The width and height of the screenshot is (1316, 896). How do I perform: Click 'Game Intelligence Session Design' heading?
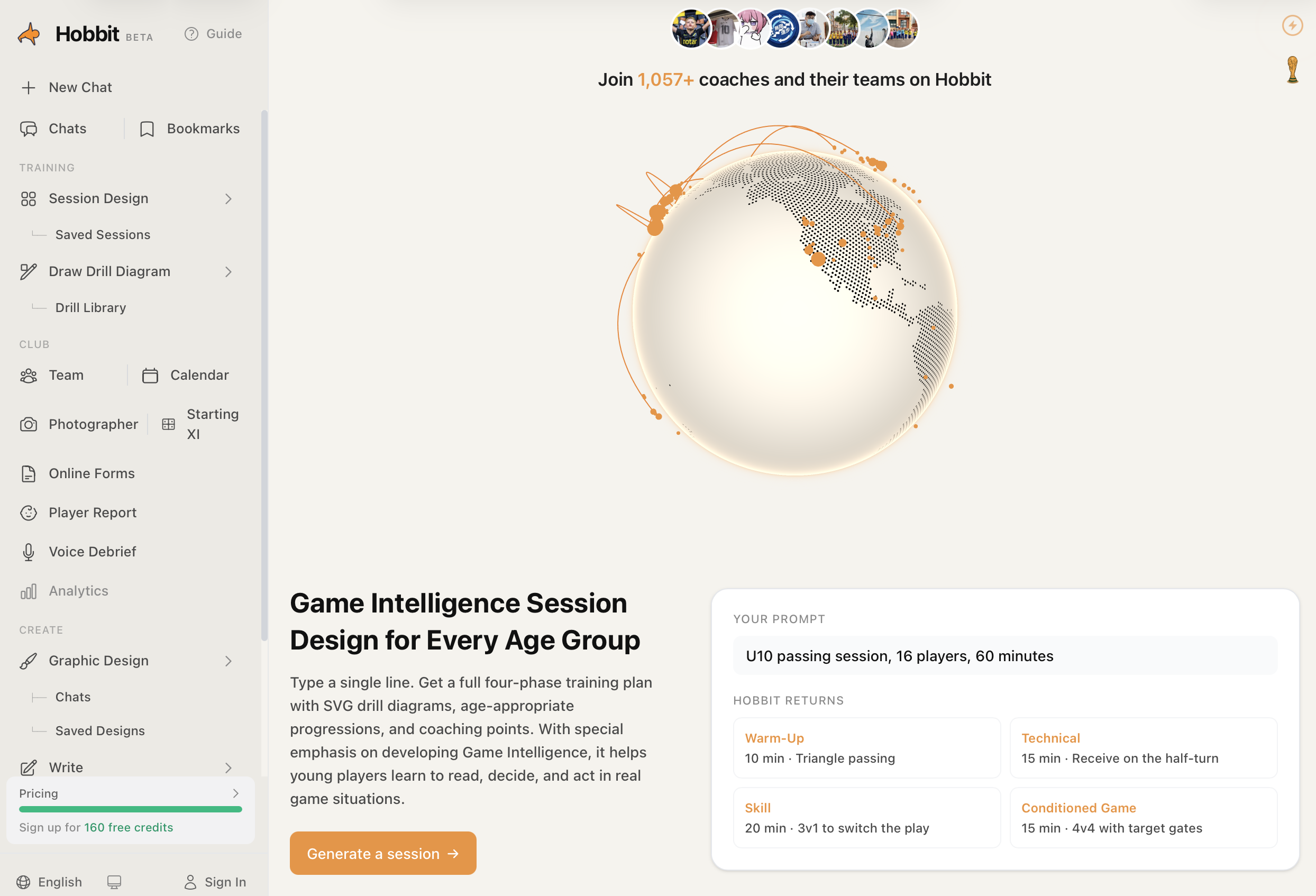[465, 621]
